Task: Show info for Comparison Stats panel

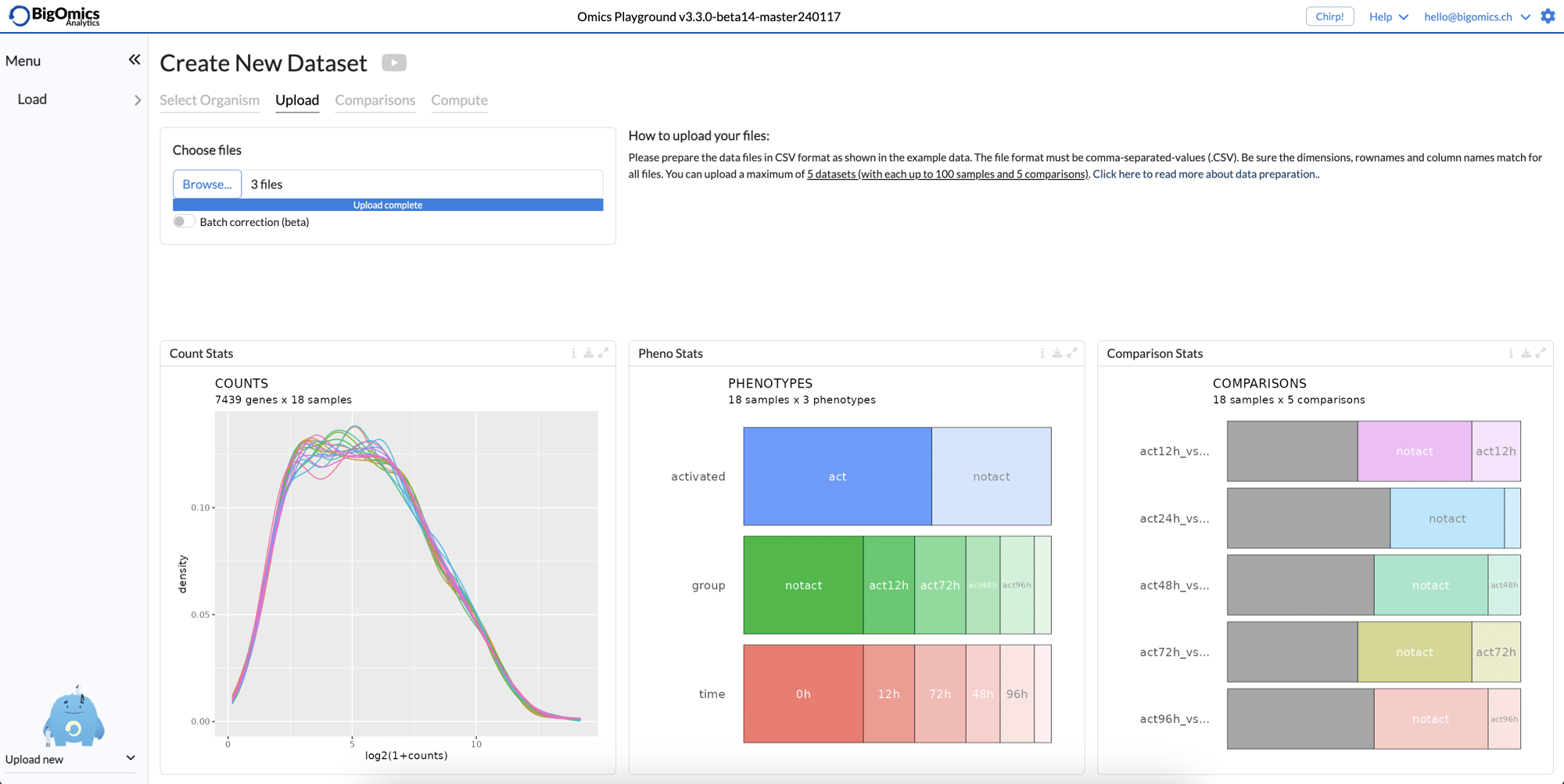Action: coord(1510,353)
